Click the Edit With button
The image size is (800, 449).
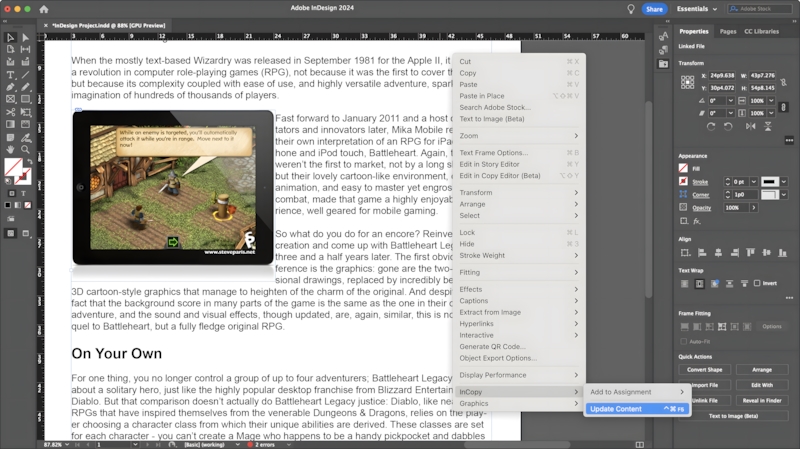[x=762, y=385]
